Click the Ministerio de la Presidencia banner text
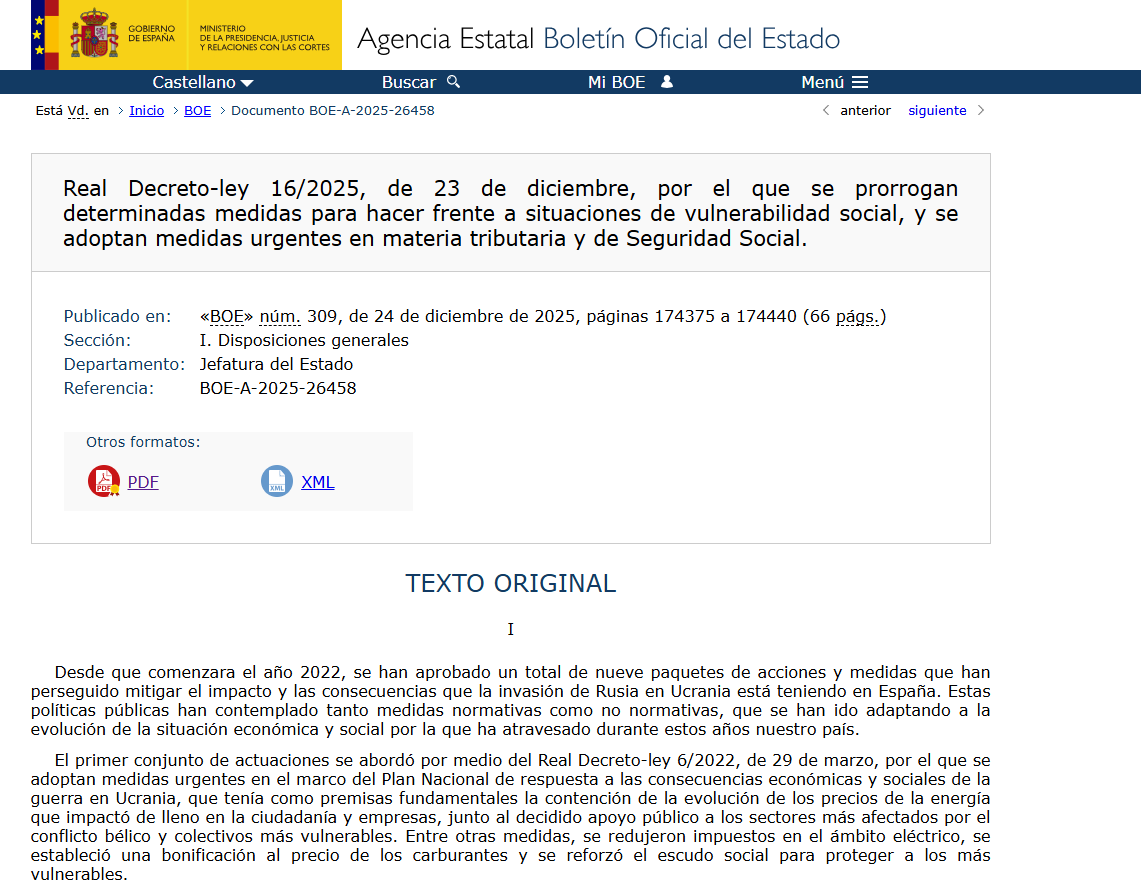 click(x=264, y=38)
